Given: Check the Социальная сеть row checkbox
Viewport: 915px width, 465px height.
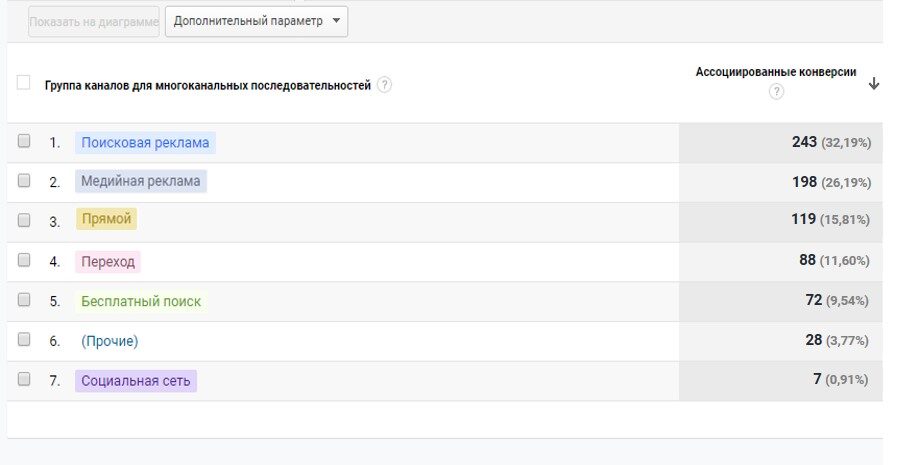Looking at the screenshot, I should tap(24, 380).
